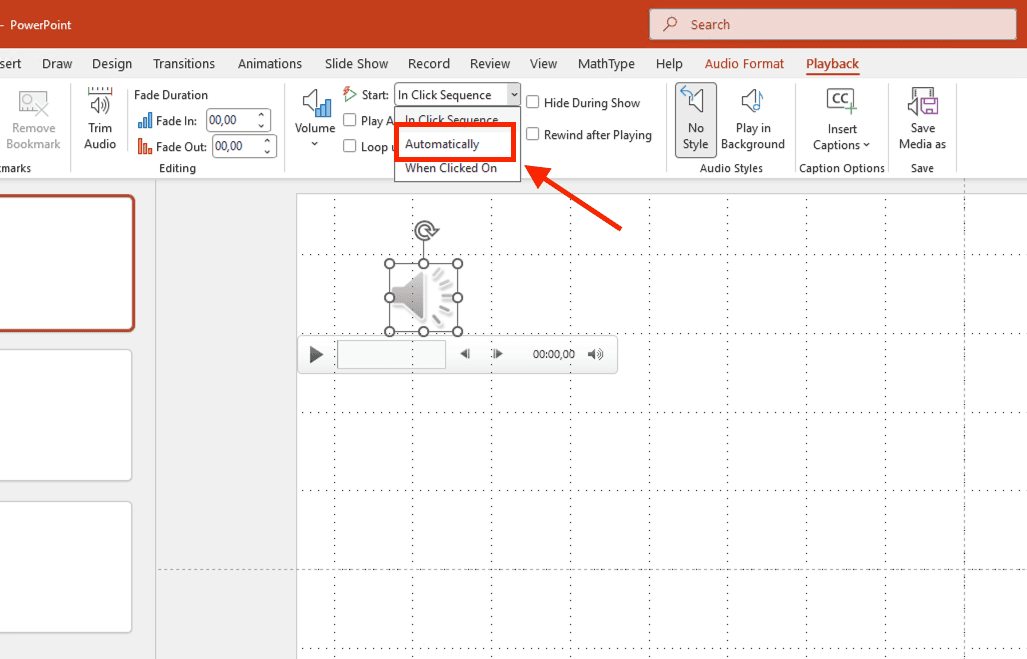
Task: Open the Design tab
Action: point(112,64)
